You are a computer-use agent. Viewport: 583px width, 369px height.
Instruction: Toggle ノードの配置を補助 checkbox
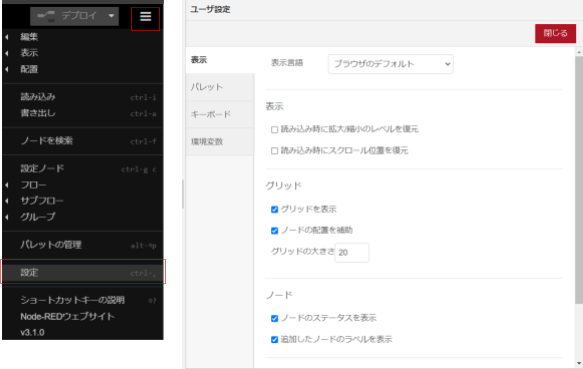(x=274, y=231)
